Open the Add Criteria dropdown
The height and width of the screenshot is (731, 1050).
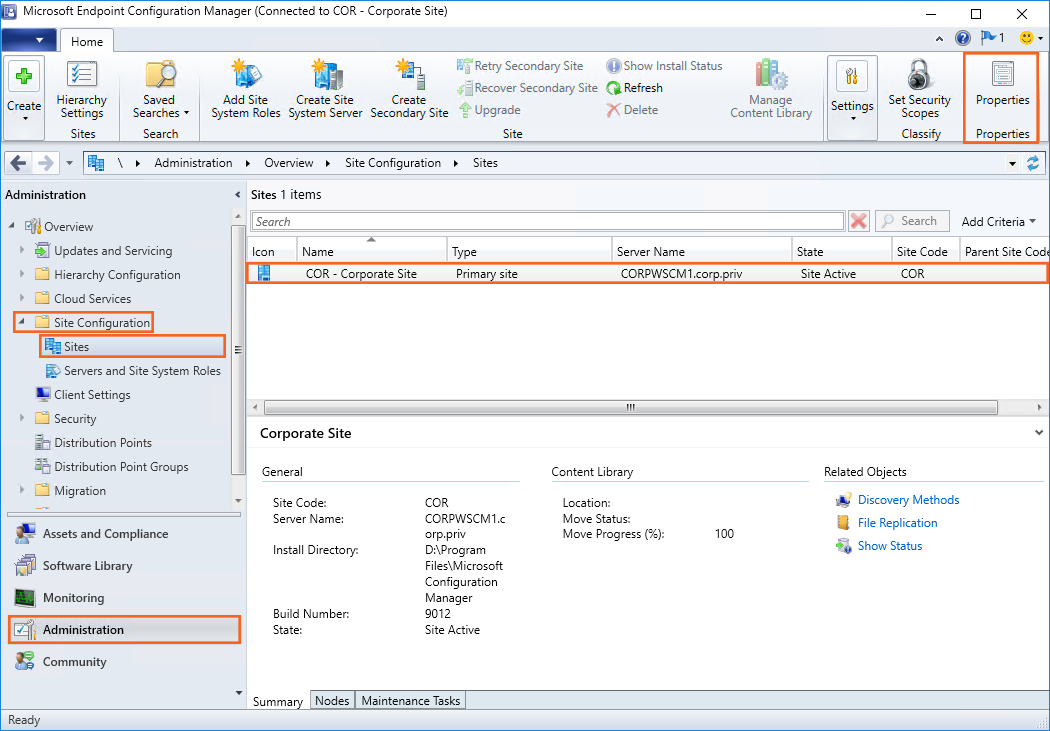(998, 222)
